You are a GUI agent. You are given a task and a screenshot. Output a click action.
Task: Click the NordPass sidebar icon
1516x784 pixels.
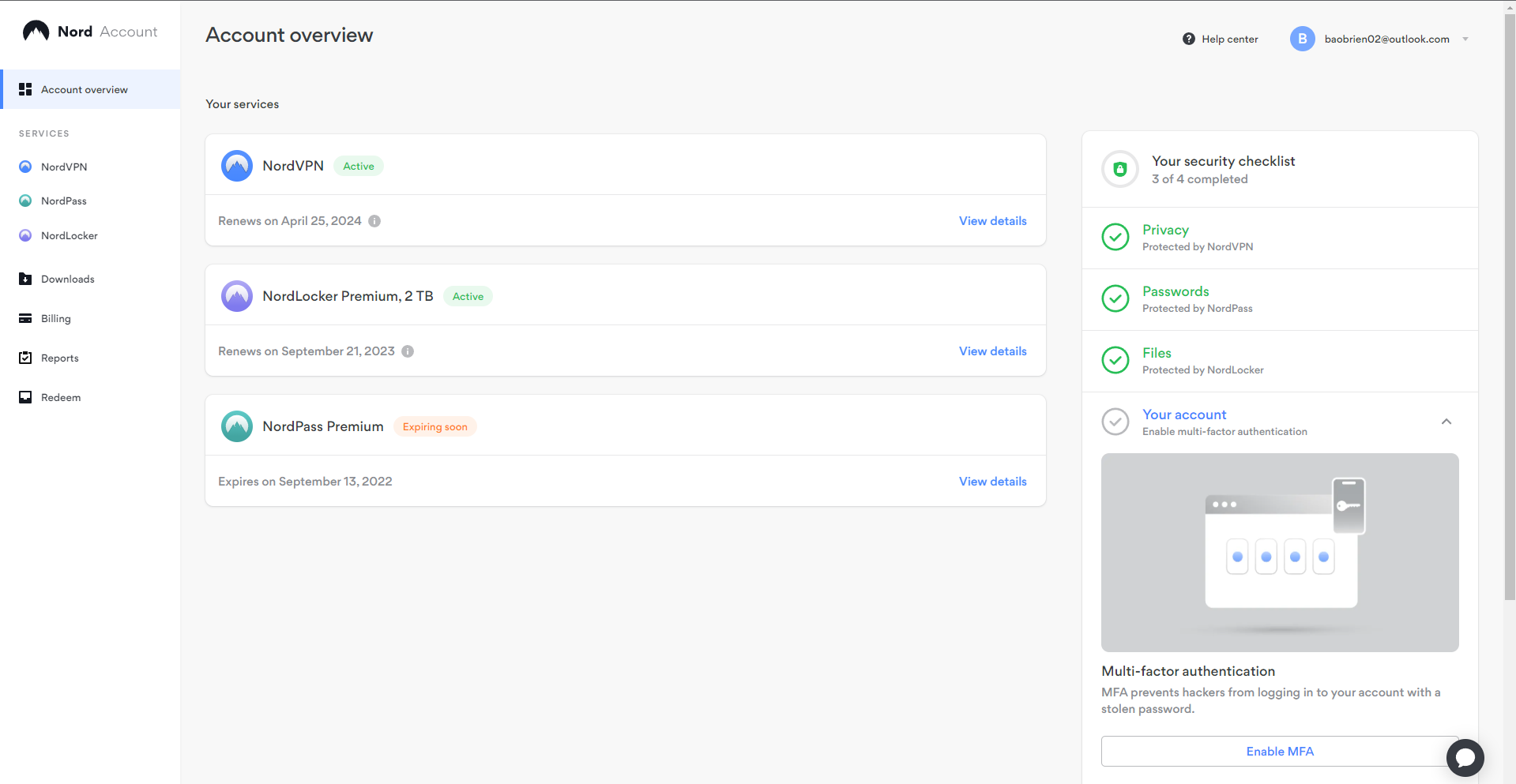click(x=25, y=201)
